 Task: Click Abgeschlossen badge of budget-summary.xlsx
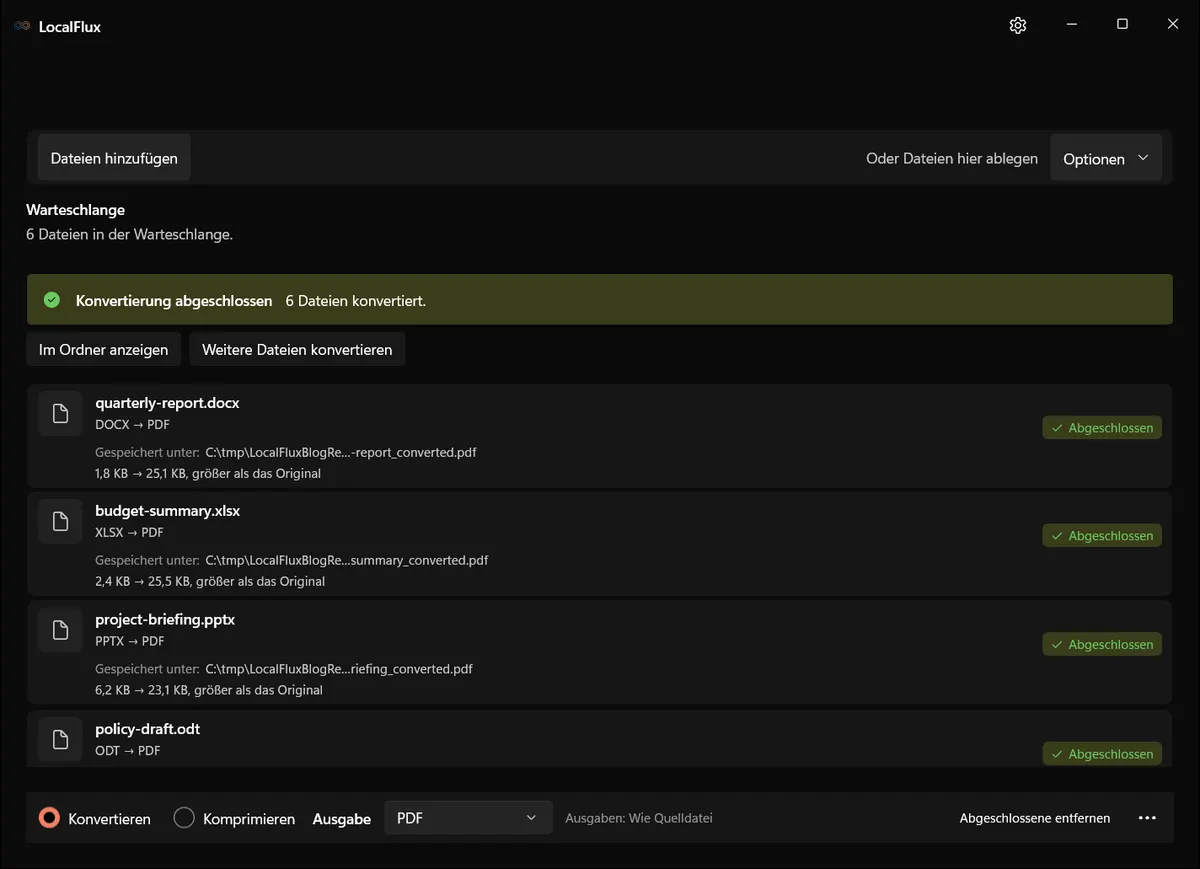[x=1102, y=536]
